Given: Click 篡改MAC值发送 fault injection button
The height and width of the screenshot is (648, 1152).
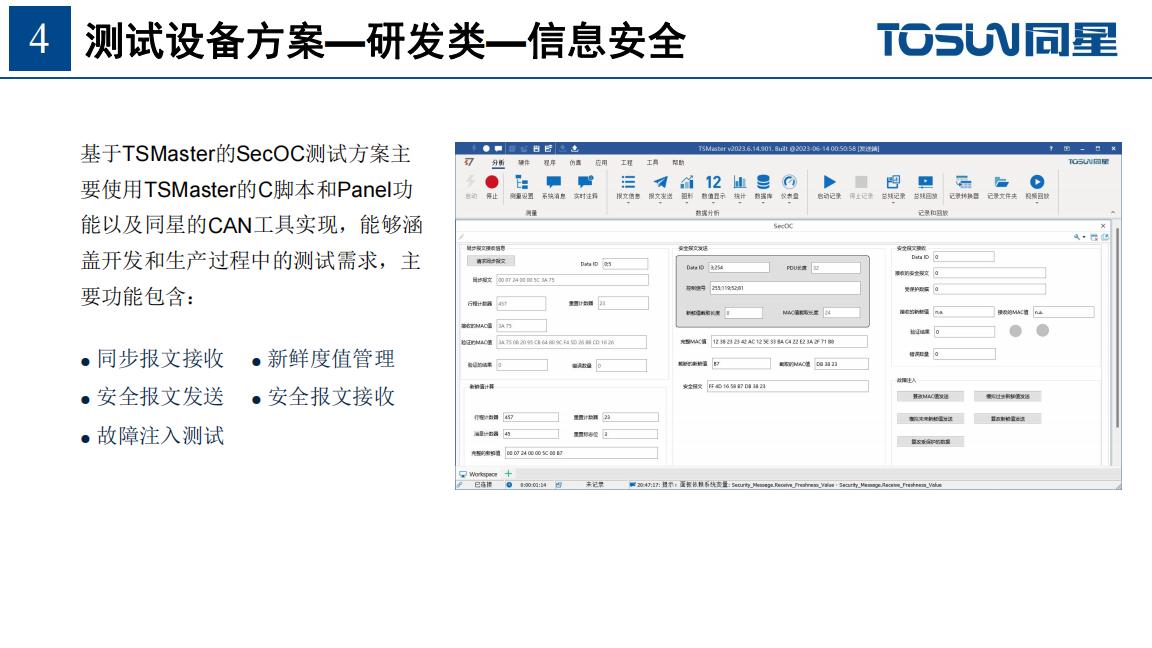Looking at the screenshot, I should tap(930, 396).
